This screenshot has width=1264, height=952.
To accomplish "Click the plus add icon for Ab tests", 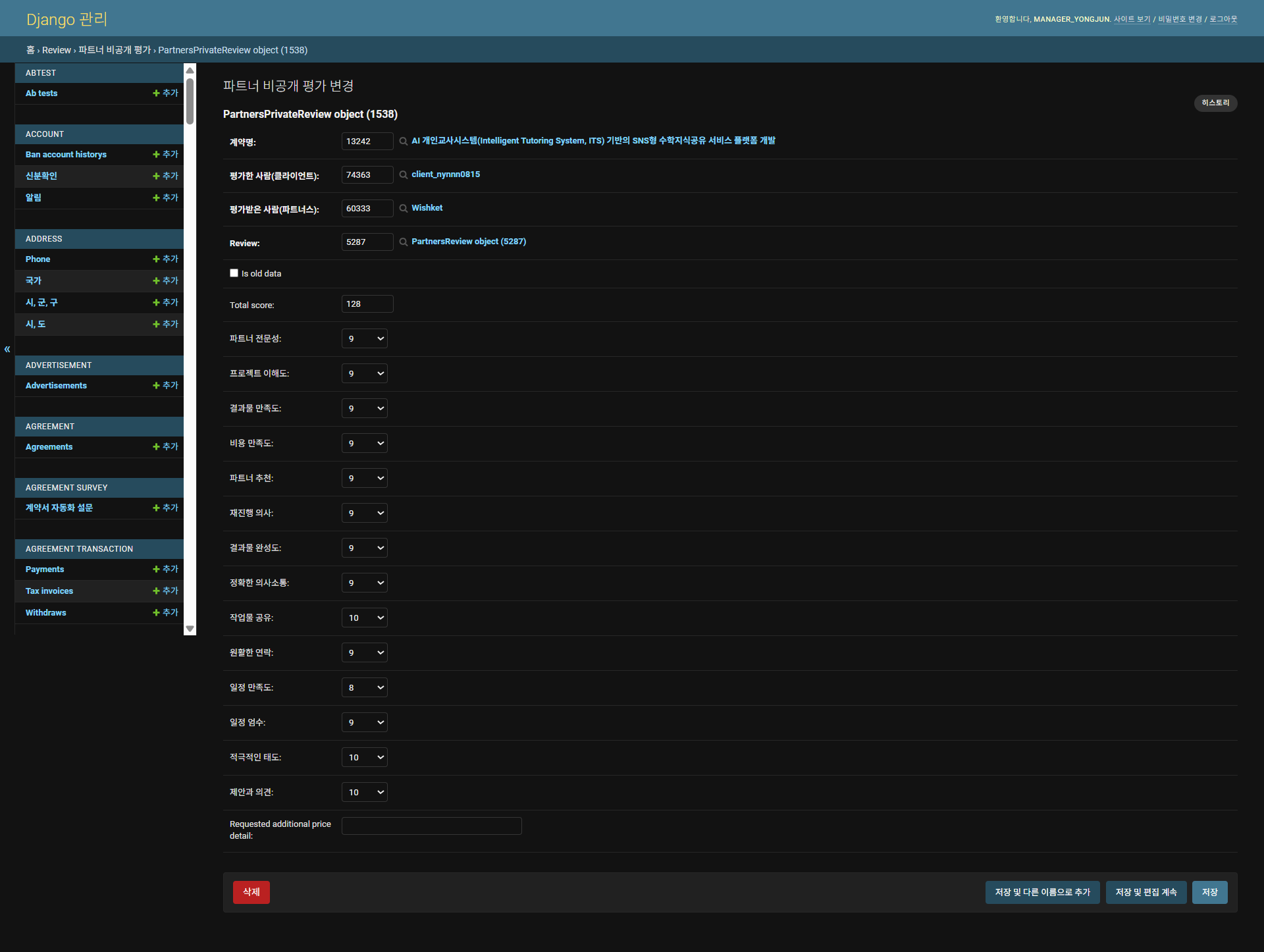I will pos(157,93).
